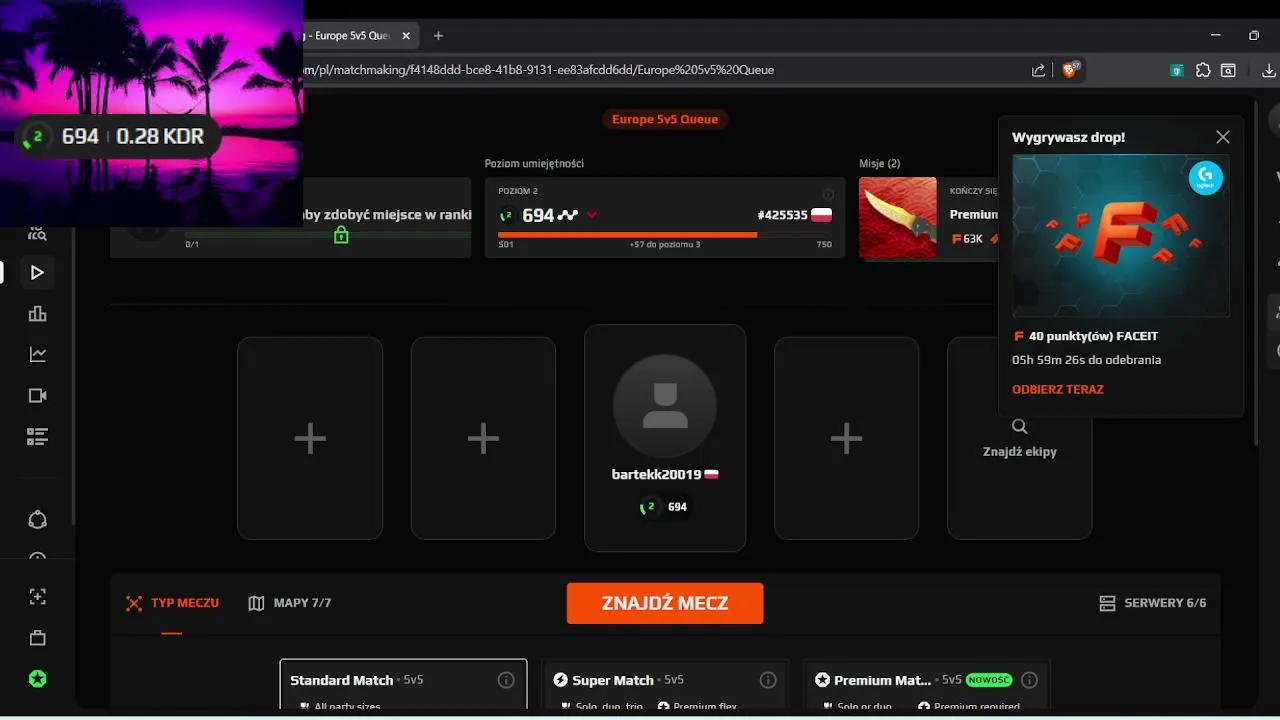This screenshot has width=1280, height=720.
Task: Click the knife mission thumbnail
Action: coord(898,218)
